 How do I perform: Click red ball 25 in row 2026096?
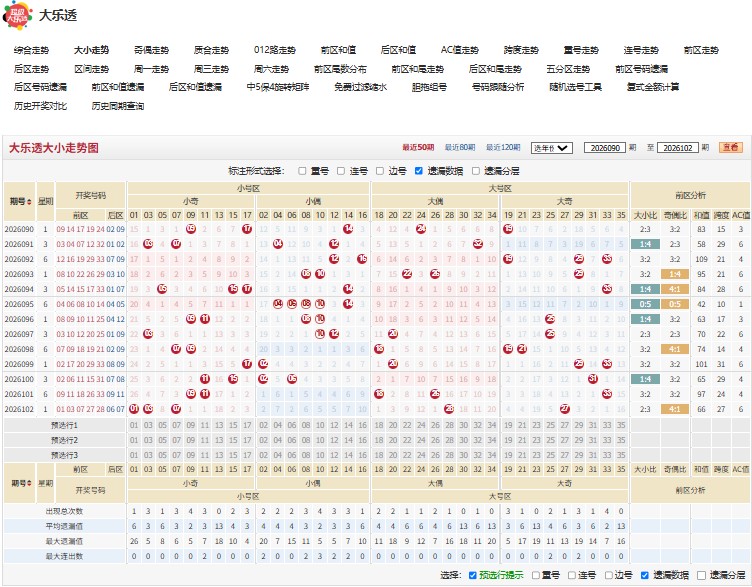550,319
